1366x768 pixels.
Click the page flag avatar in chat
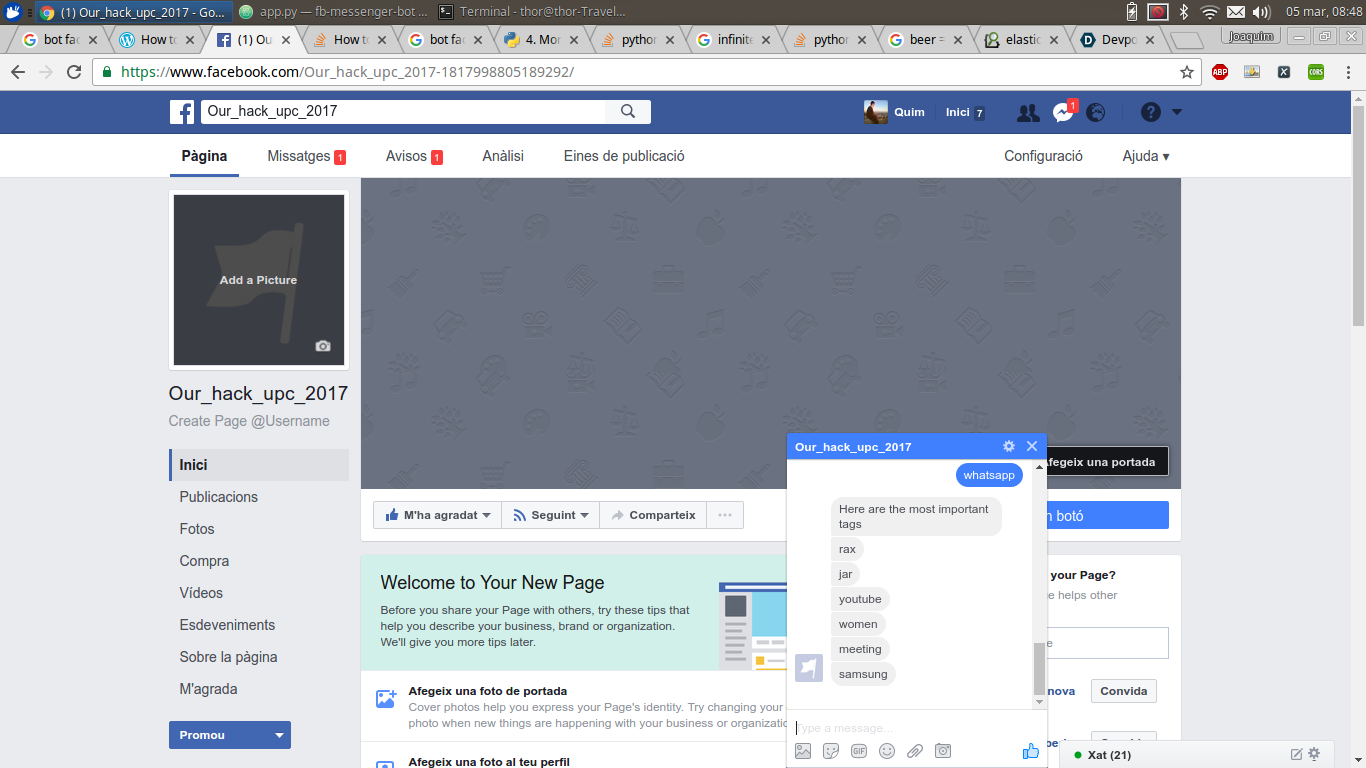tap(809, 668)
